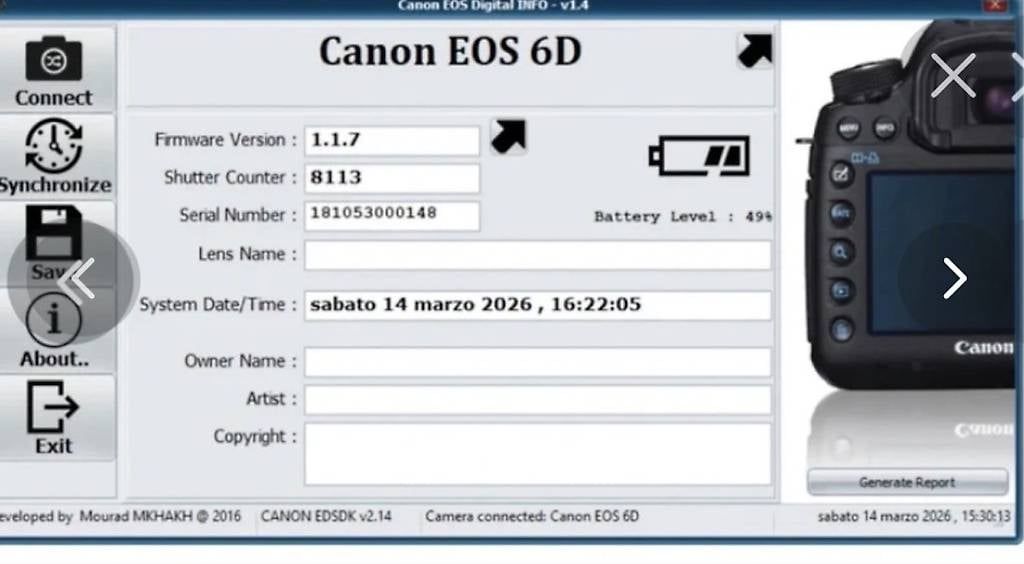Viewport: 1024px width, 564px height.
Task: Click the battery level icon
Action: [699, 155]
